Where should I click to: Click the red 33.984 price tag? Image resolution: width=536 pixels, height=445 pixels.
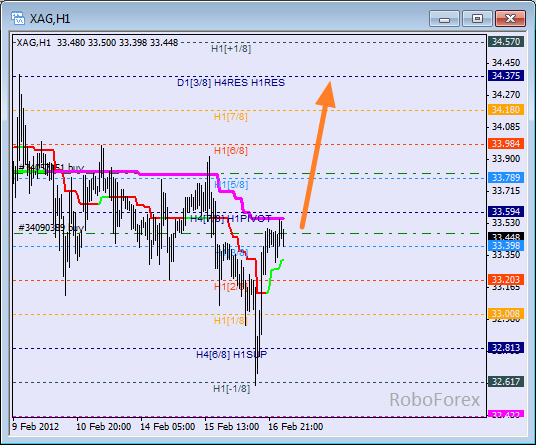[506, 144]
